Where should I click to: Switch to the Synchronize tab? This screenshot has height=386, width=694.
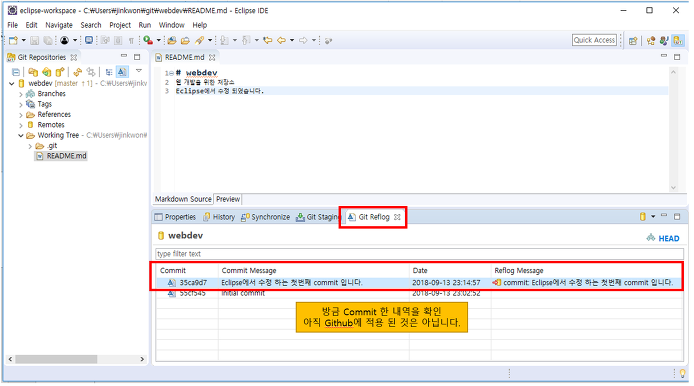(266, 217)
